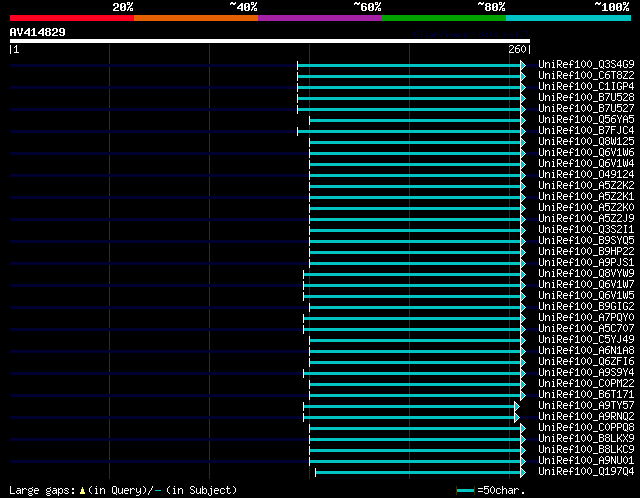This screenshot has height=498, width=640.
Task: Click the green ~80% legend segment
Action: point(444,18)
